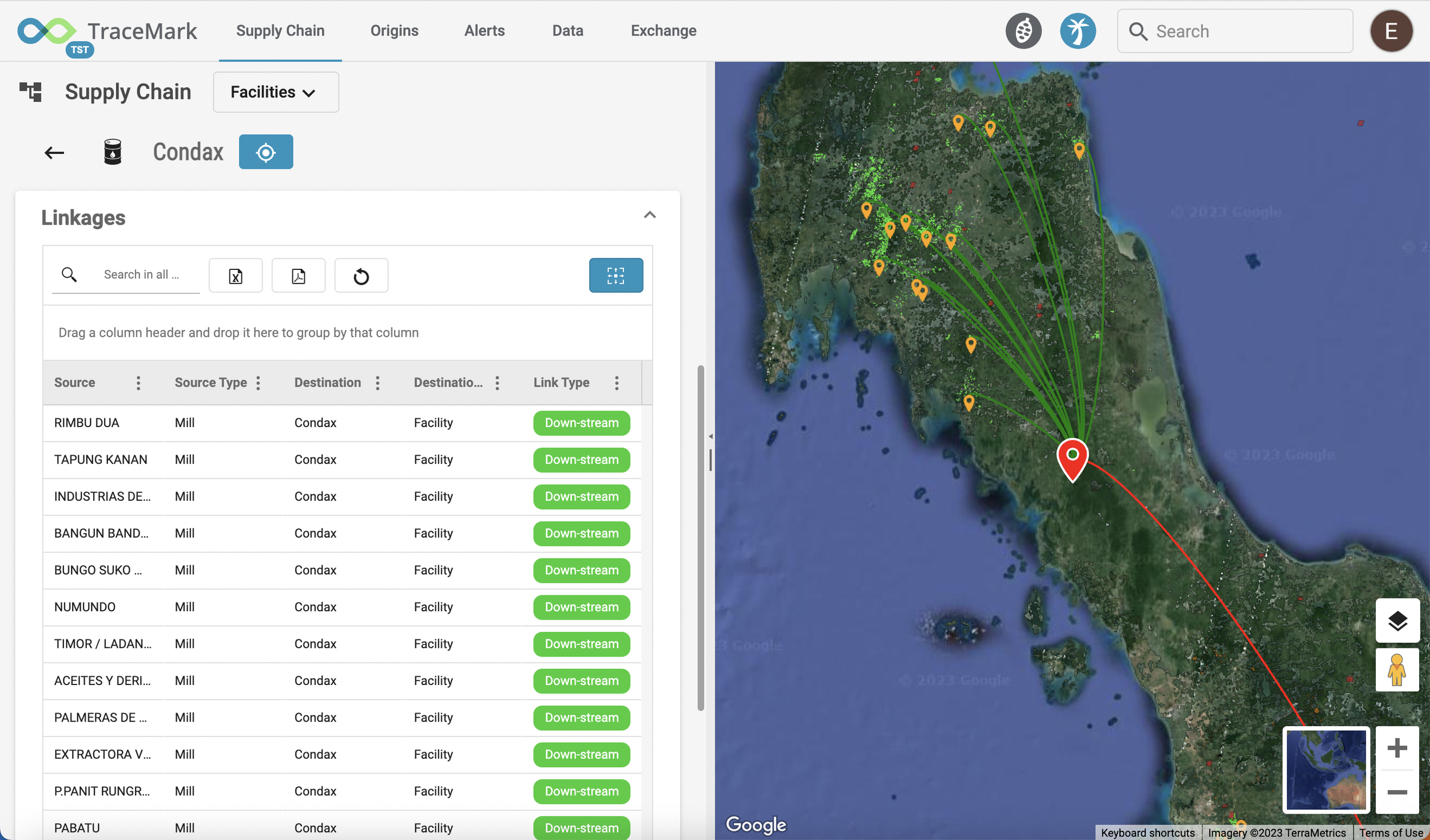Image resolution: width=1430 pixels, height=840 pixels.
Task: Click the Condax facility title
Action: tap(188, 152)
